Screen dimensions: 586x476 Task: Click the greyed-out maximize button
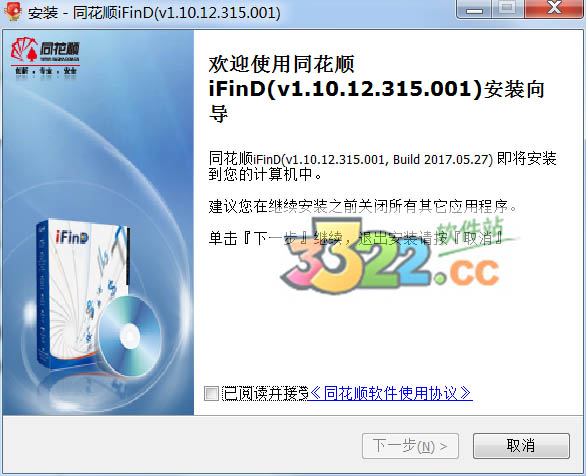click(508, 8)
